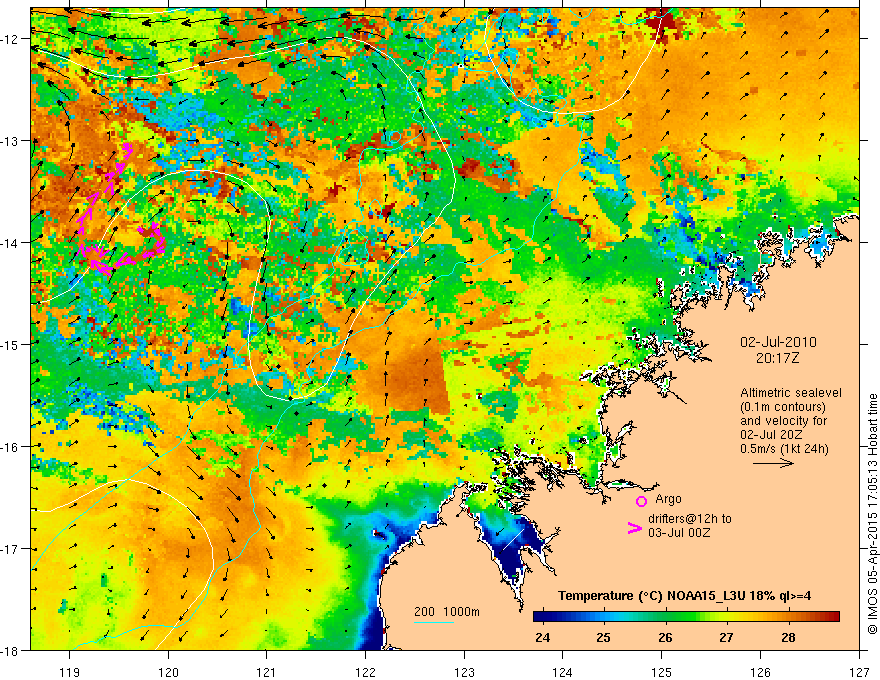Click the 0.5m/s velocity scale arrow
Image resolution: width=880 pixels, height=680 pixels.
pos(773,463)
